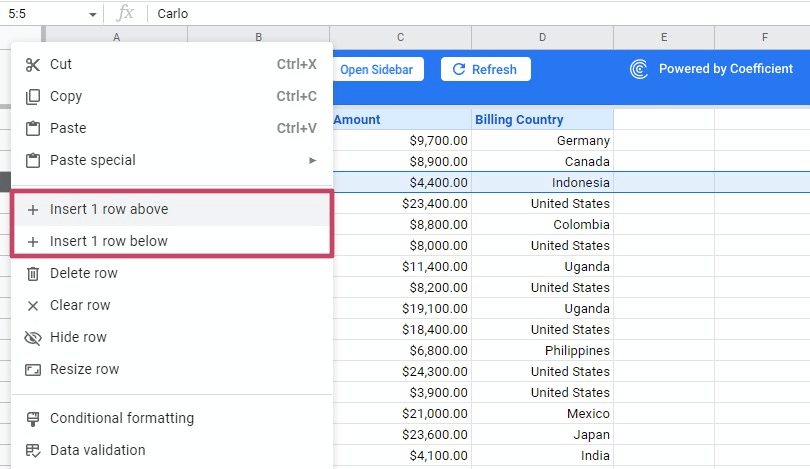Select Insert 1 row below
Image resolution: width=810 pixels, height=469 pixels.
(172, 241)
